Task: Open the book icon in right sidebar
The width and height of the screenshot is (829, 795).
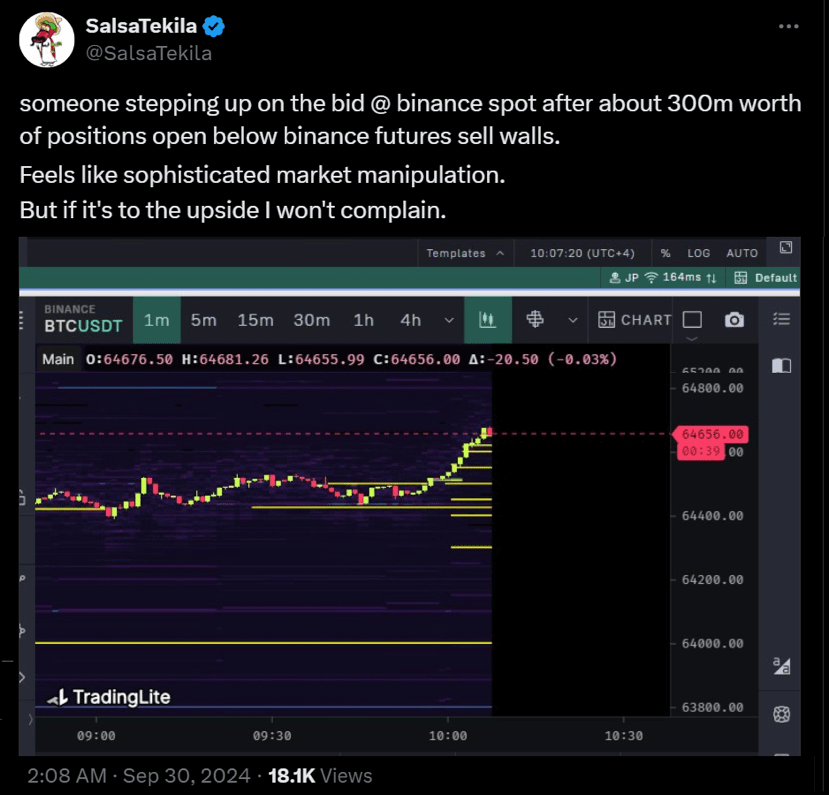Action: (782, 365)
